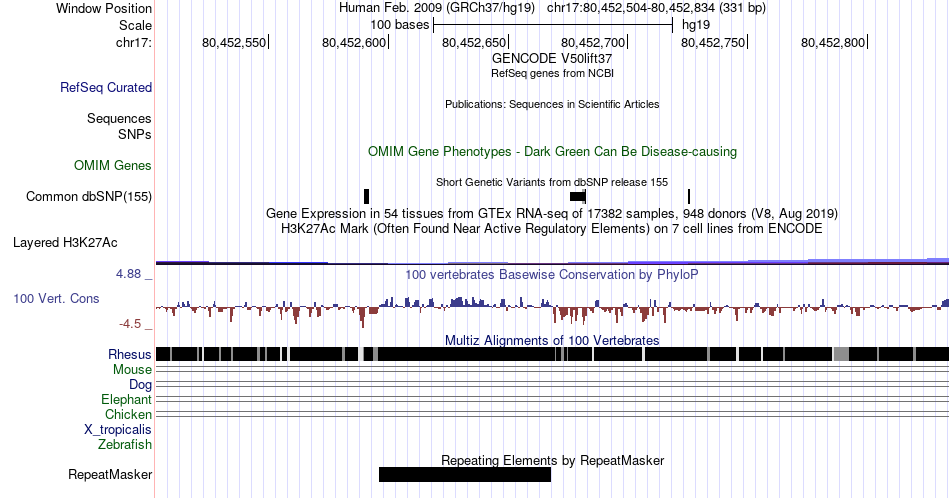Click the GENCODE V50lift37 track title
Viewport: 950px width, 498px height.
(552, 59)
